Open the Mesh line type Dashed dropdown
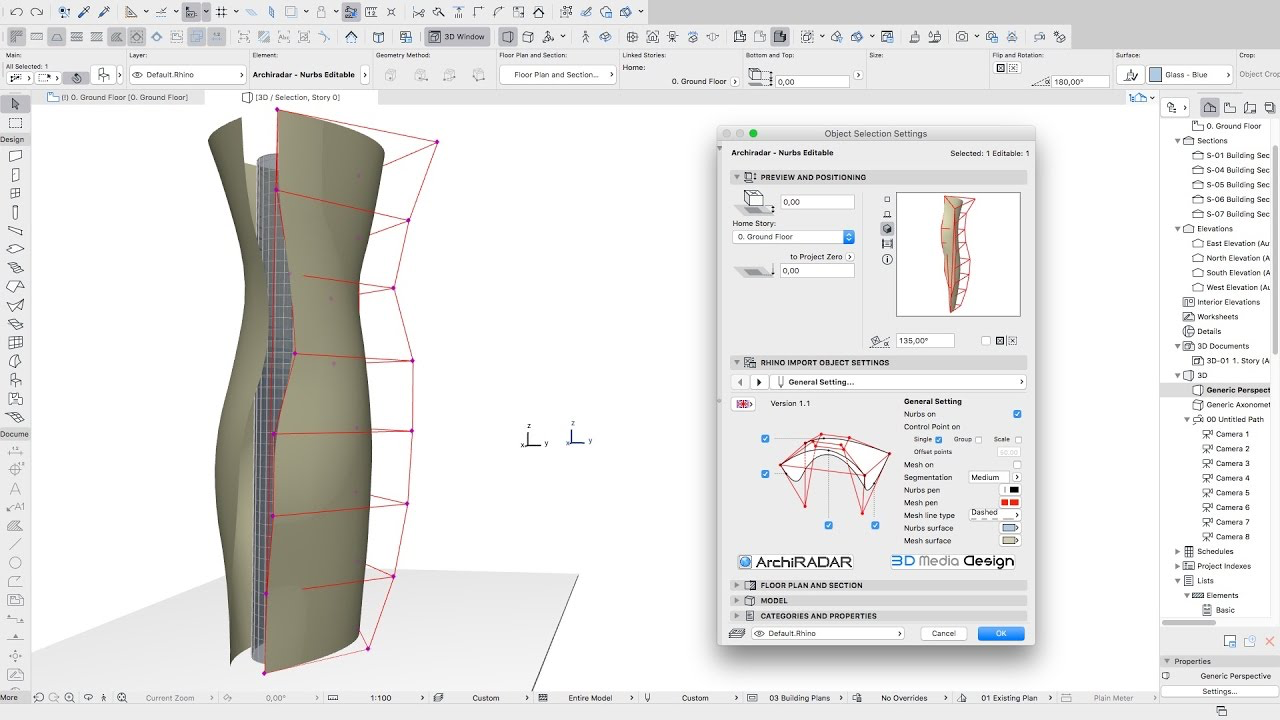Image resolution: width=1280 pixels, height=720 pixels. 994,513
